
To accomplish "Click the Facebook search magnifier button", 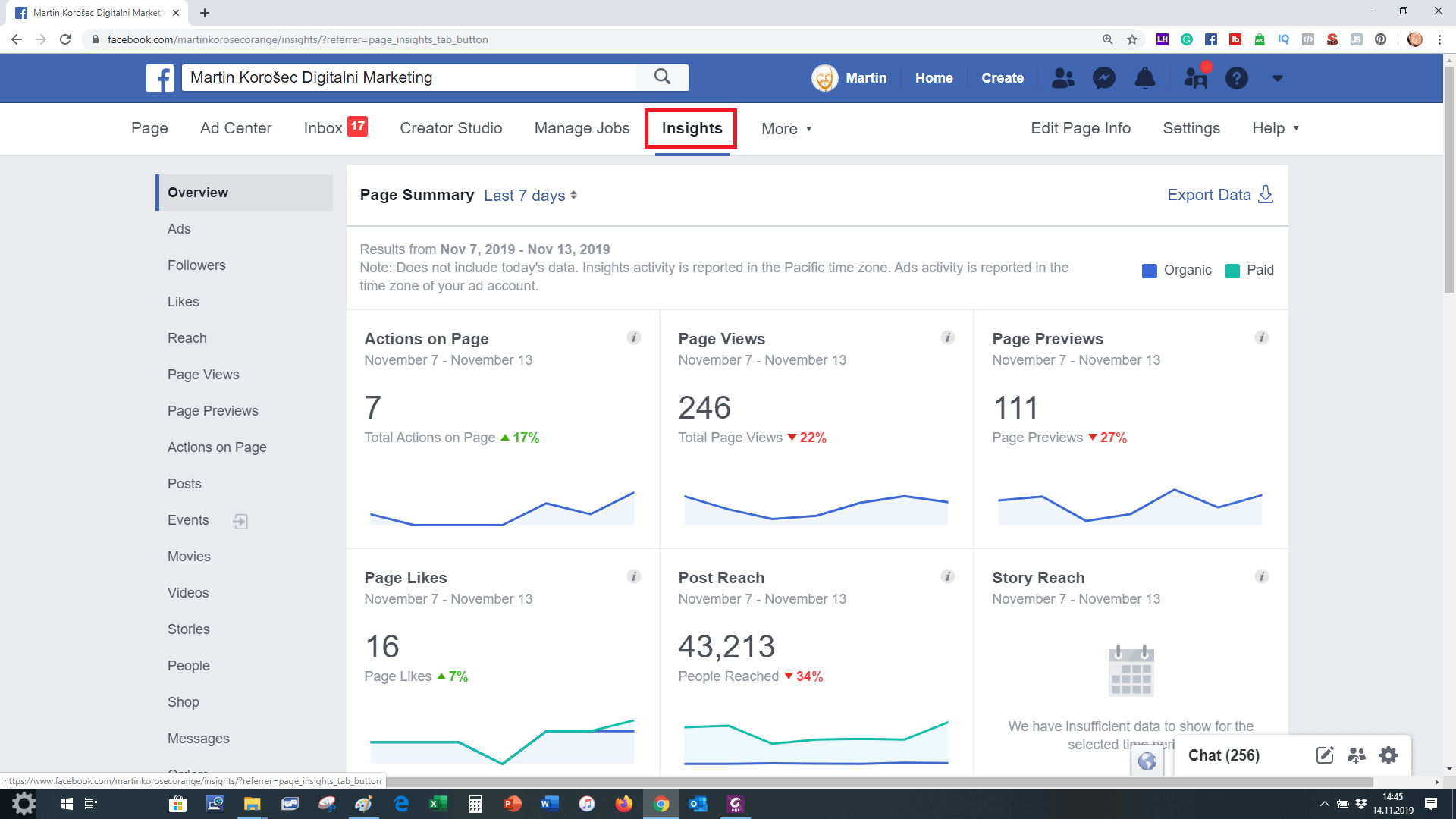I will [x=662, y=77].
